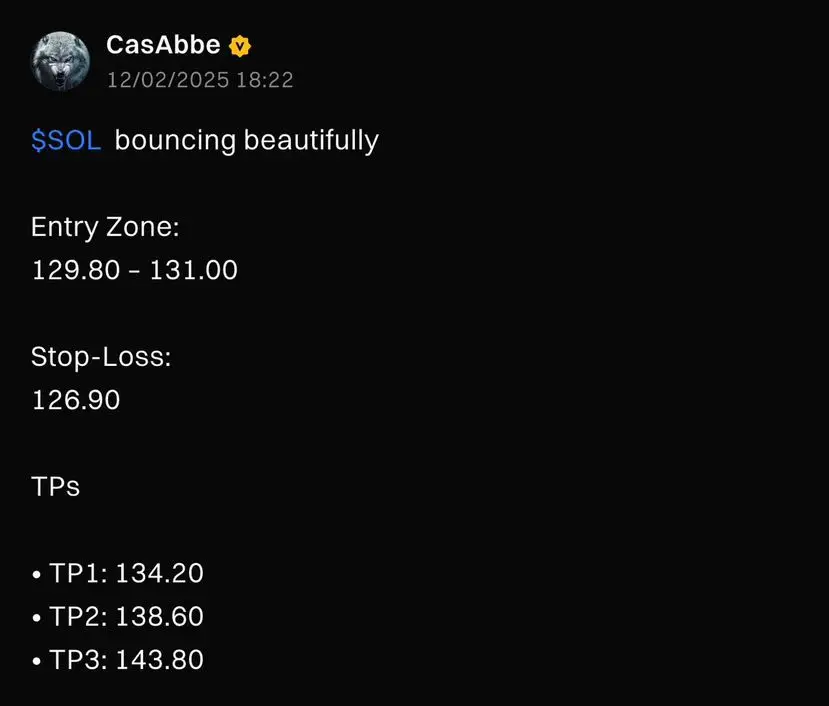Click the TP2 price 138.60
The image size is (829, 706).
(x=159, y=617)
